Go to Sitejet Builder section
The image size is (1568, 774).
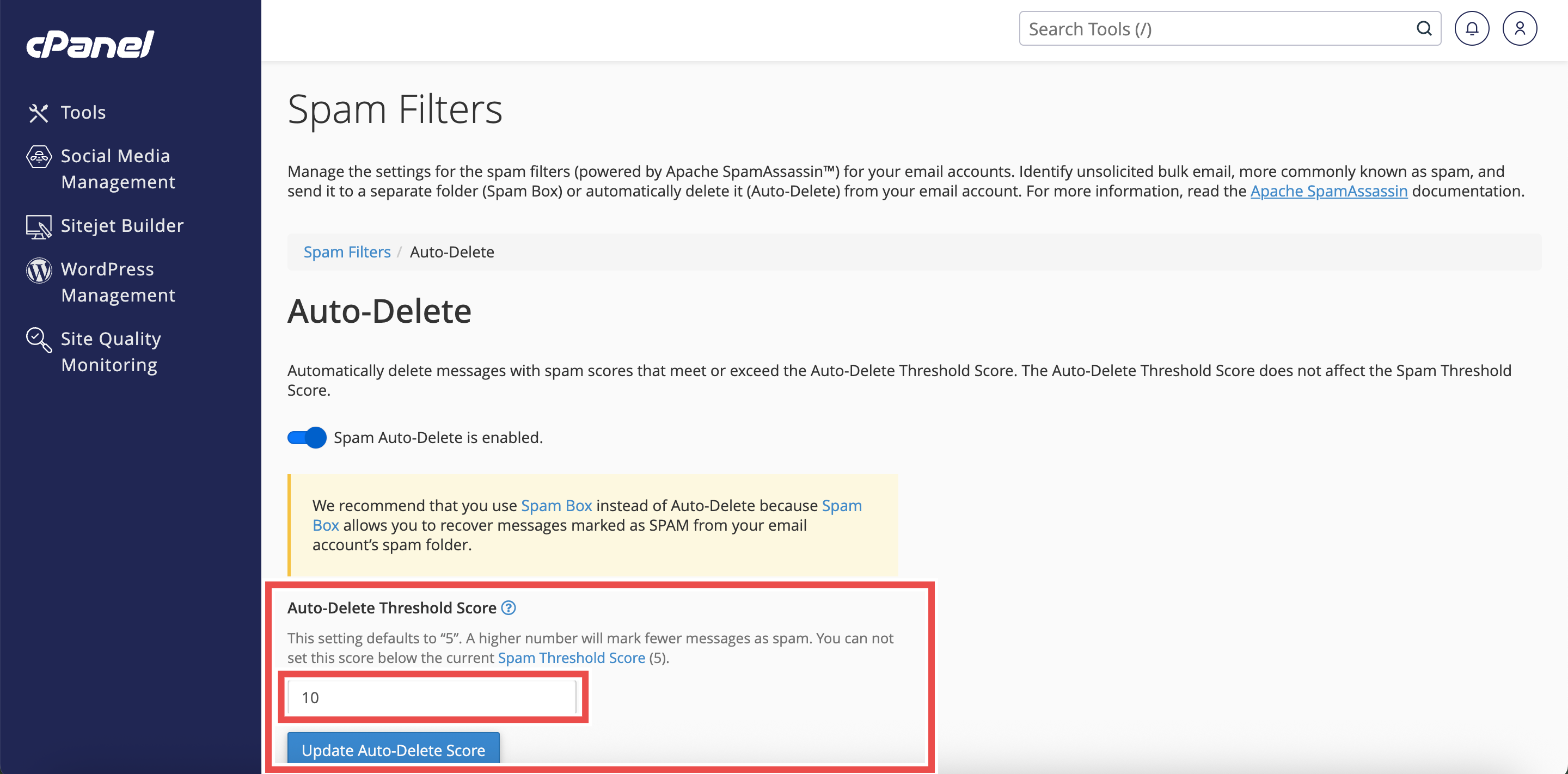point(122,226)
